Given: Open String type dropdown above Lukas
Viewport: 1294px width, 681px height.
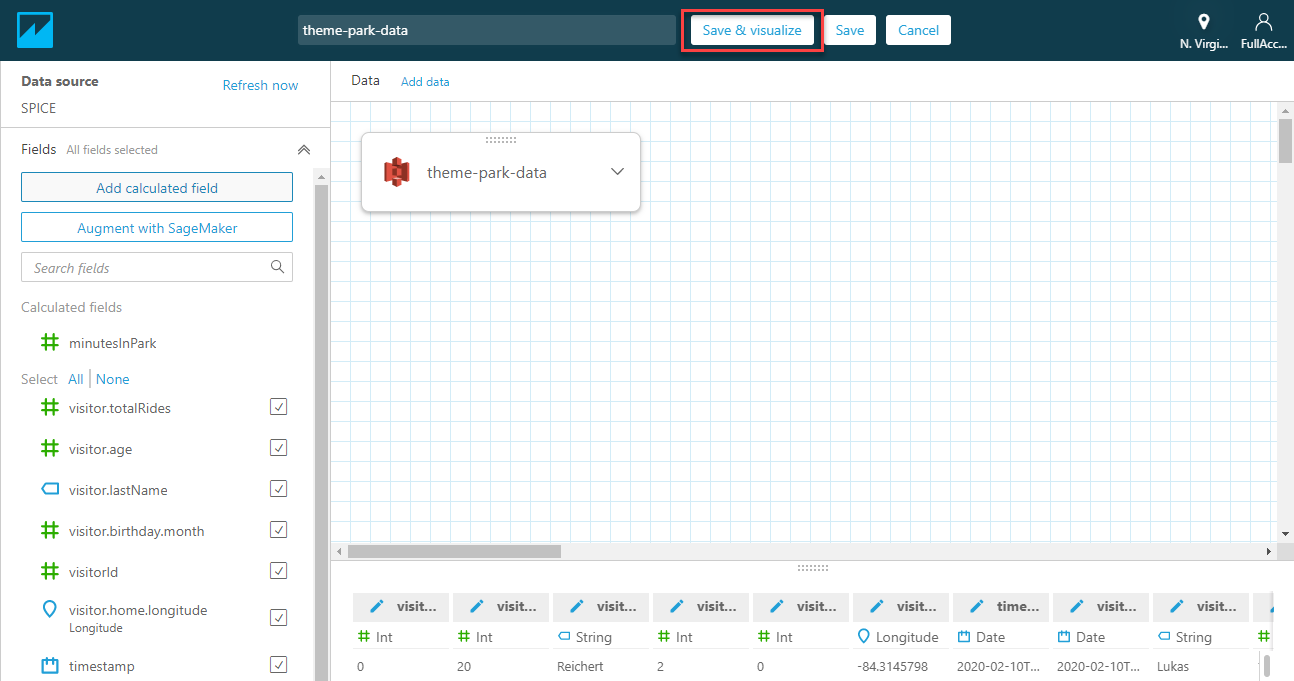Looking at the screenshot, I should pyautogui.click(x=1184, y=637).
